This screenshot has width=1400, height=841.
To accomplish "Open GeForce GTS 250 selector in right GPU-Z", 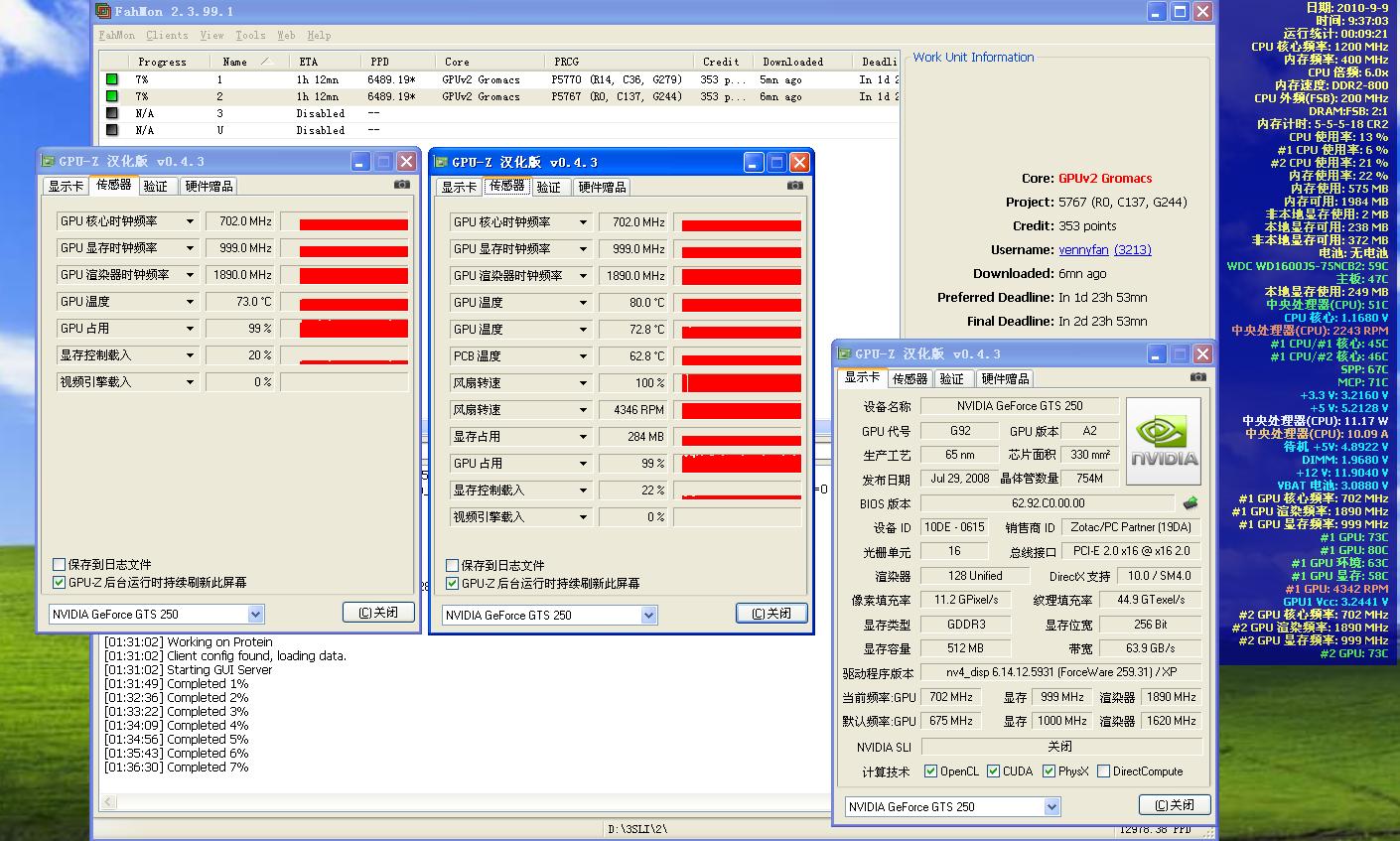I will 1051,807.
